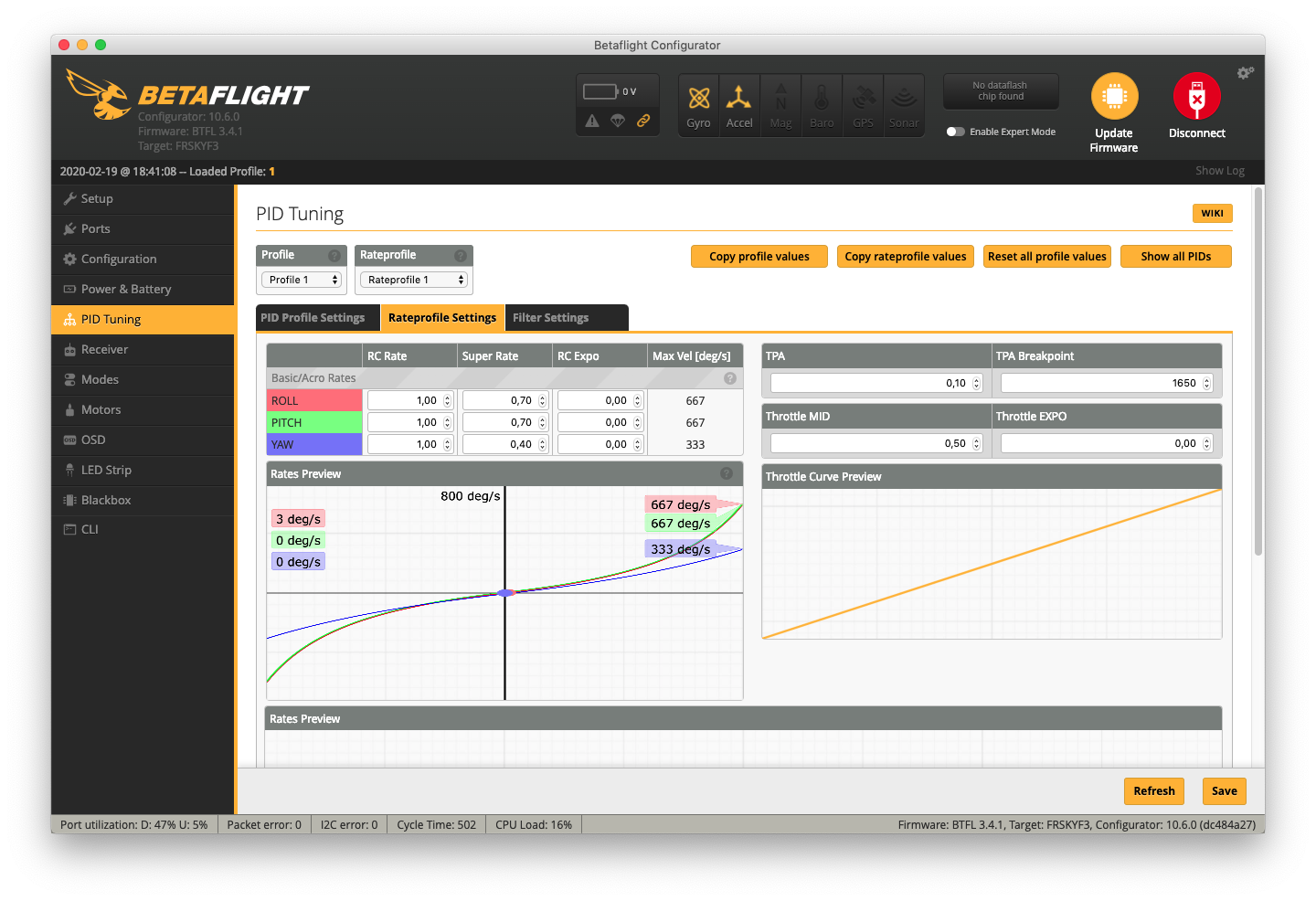Click the TPA value stepper arrows
Screen dimensions: 1316x901
[x=976, y=383]
